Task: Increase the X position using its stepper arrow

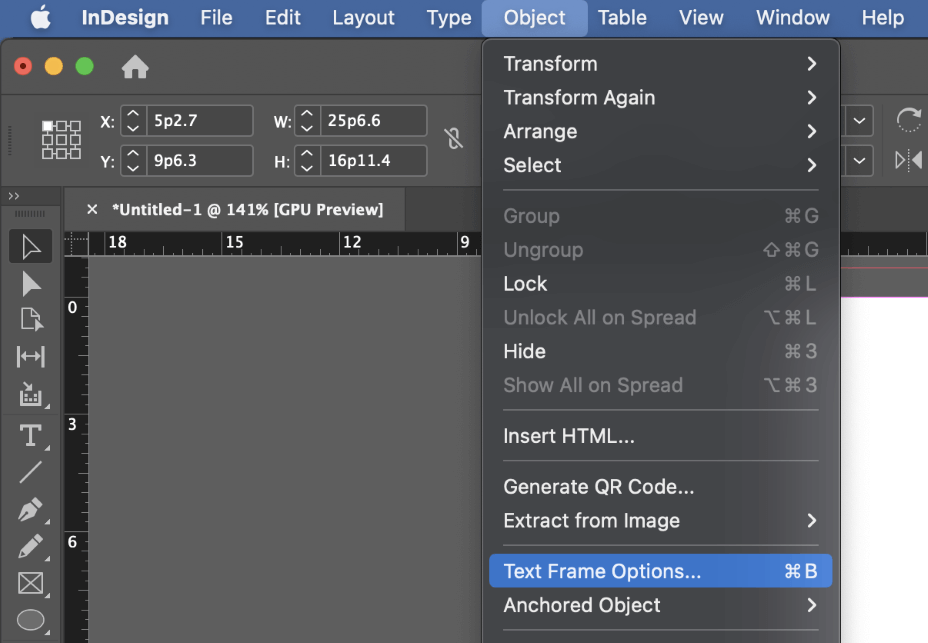Action: 132,114
